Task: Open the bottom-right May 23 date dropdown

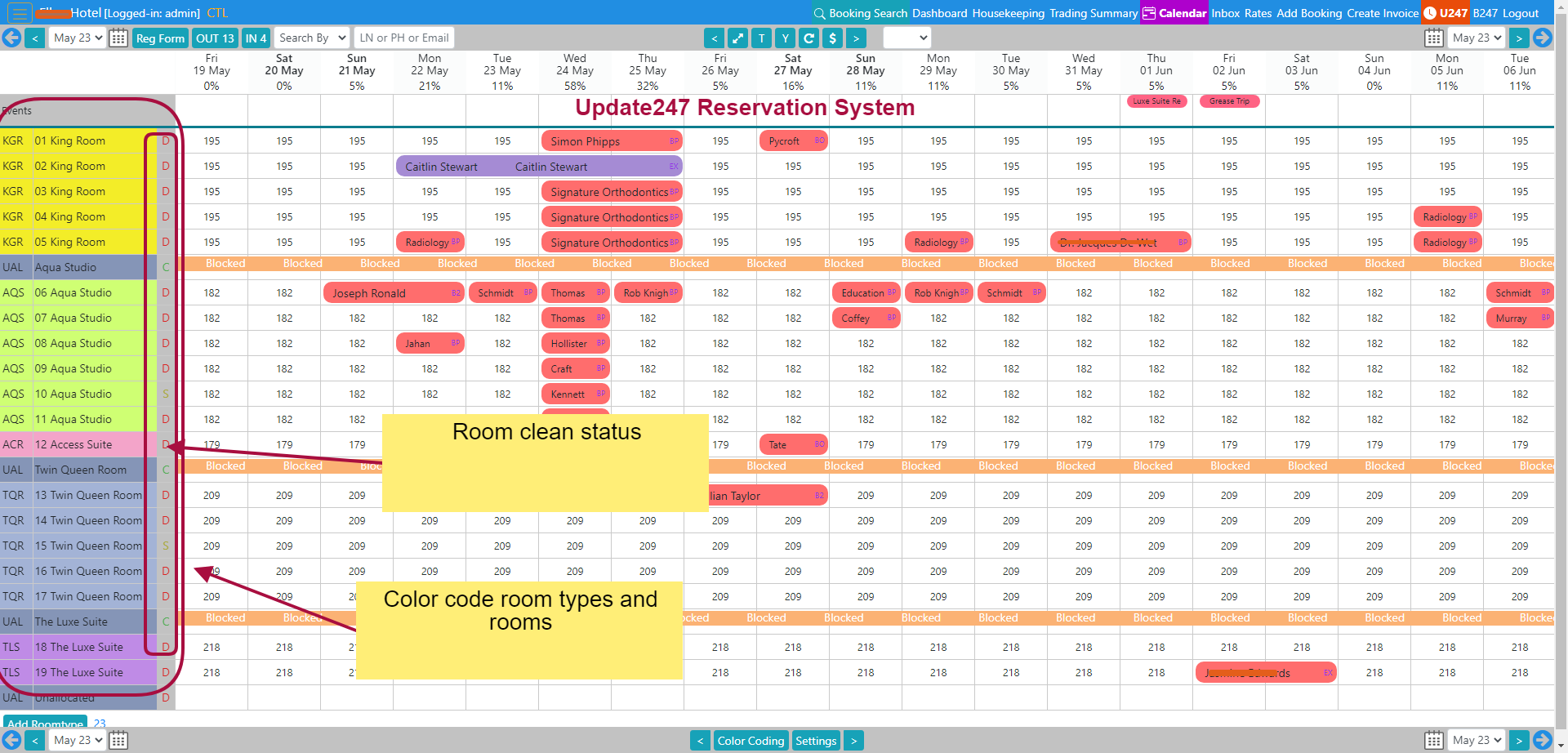Action: pos(1477,740)
